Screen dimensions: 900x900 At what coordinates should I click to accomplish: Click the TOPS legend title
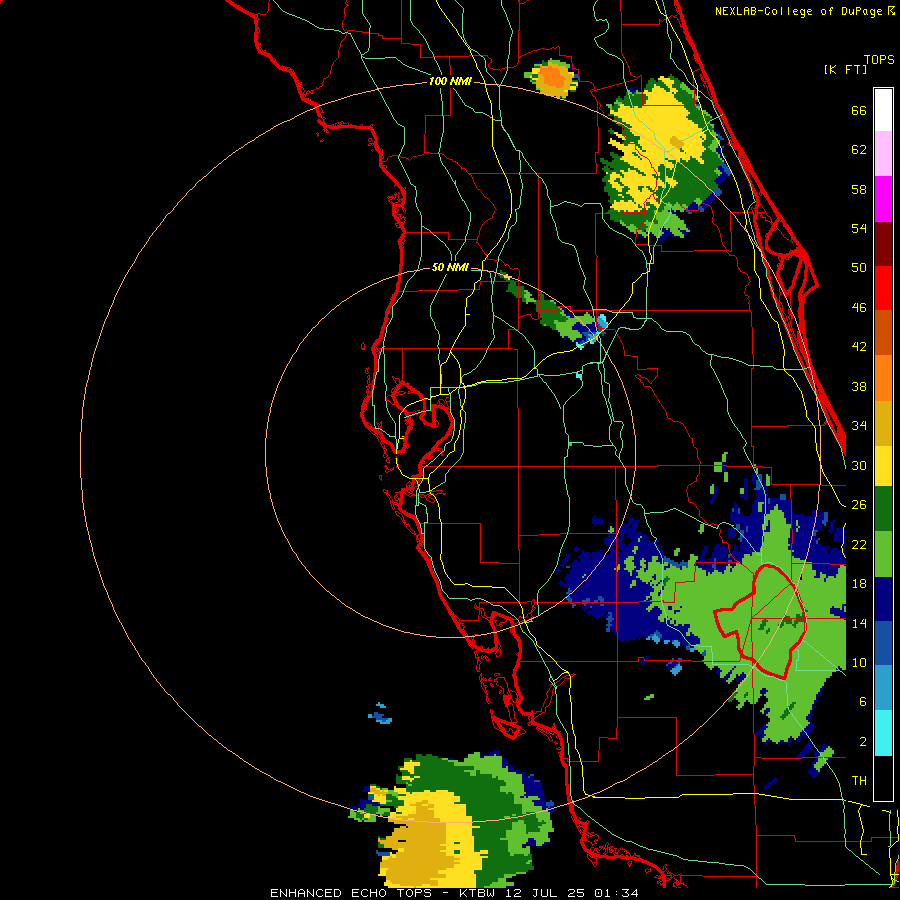[879, 59]
